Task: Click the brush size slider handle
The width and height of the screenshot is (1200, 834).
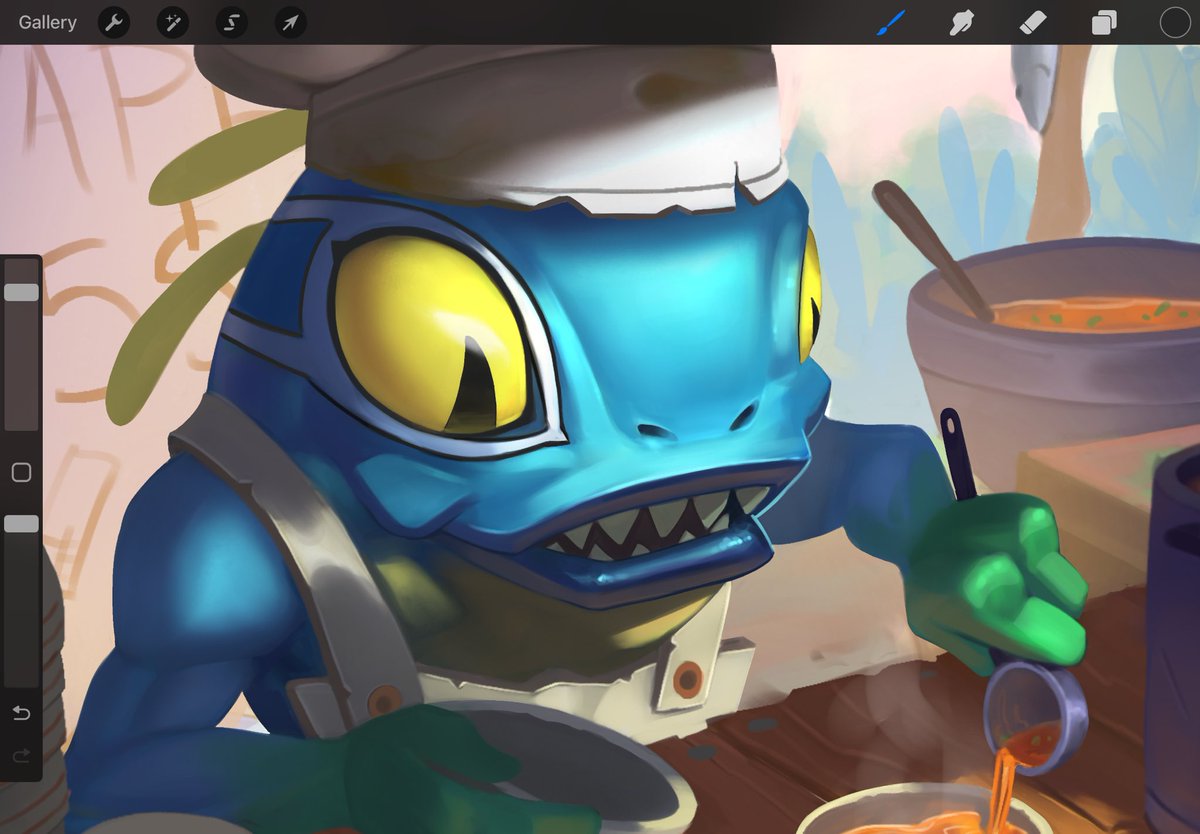Action: pos(21,292)
